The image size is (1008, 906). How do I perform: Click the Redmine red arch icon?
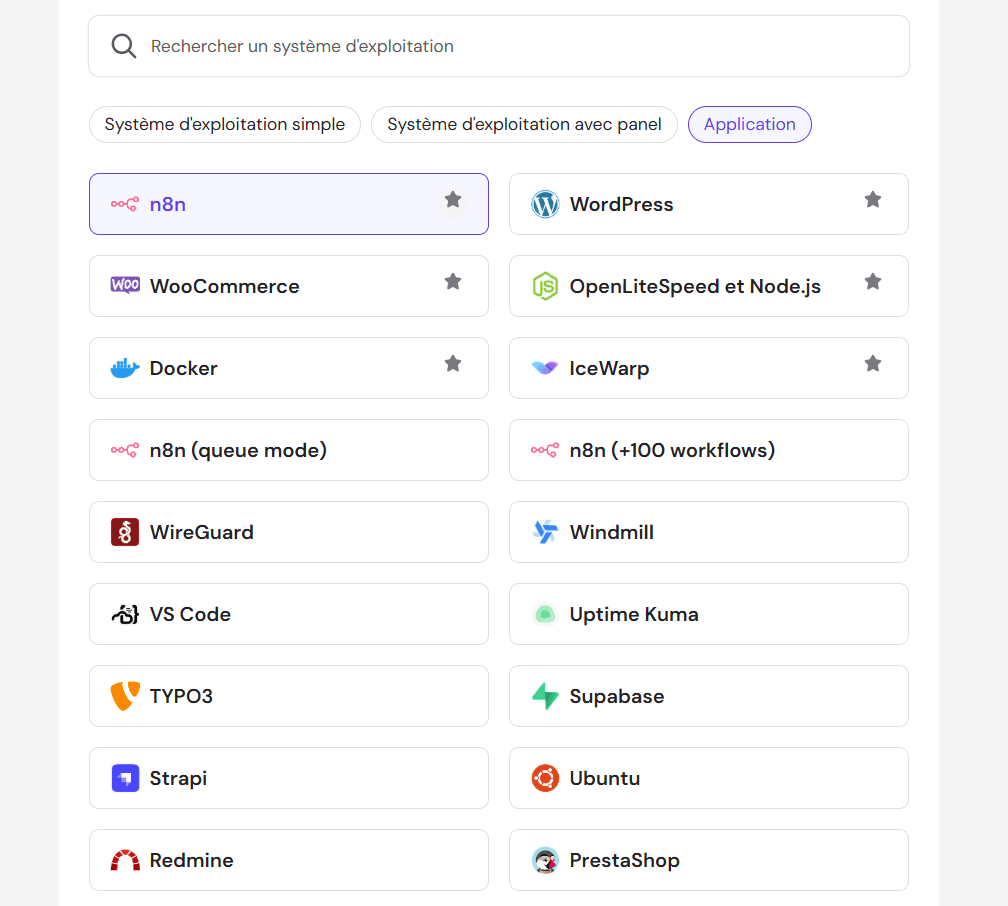125,860
